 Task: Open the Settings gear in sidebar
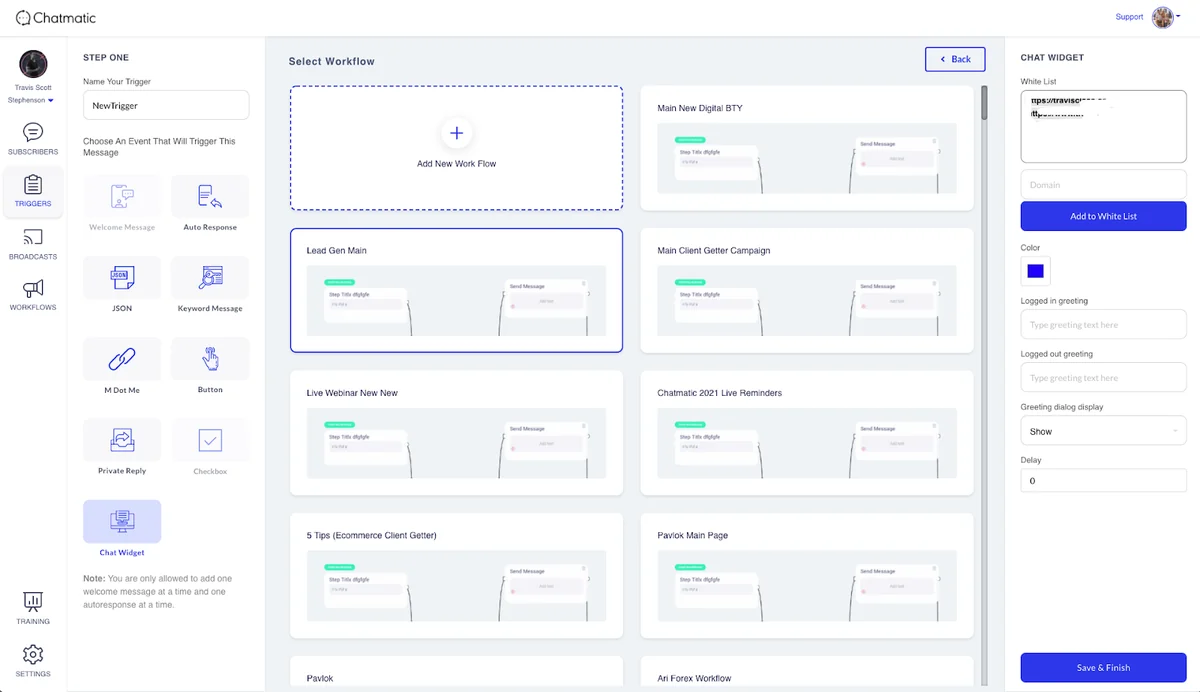[x=33, y=661]
